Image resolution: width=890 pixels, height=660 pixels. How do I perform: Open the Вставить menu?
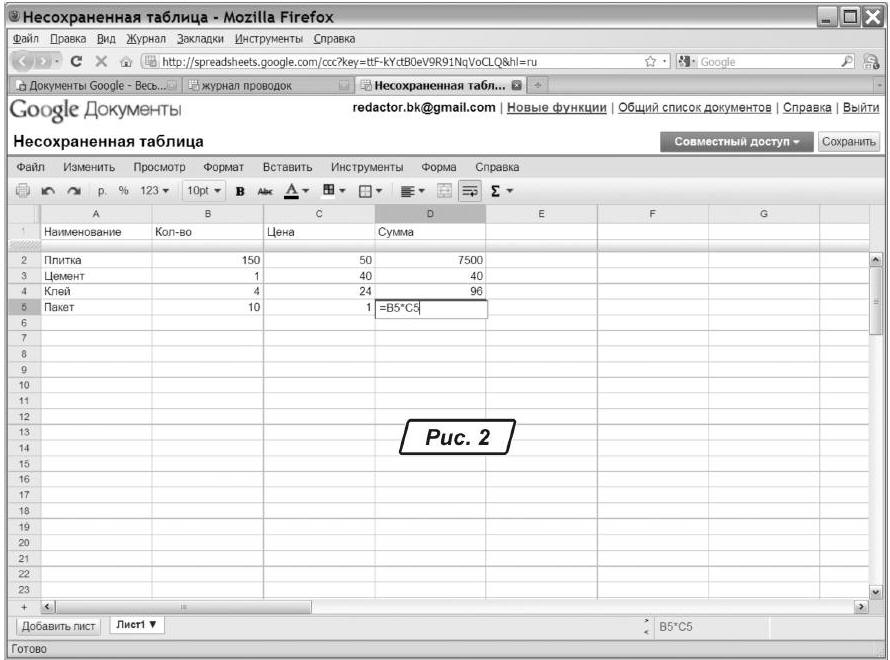[287, 167]
